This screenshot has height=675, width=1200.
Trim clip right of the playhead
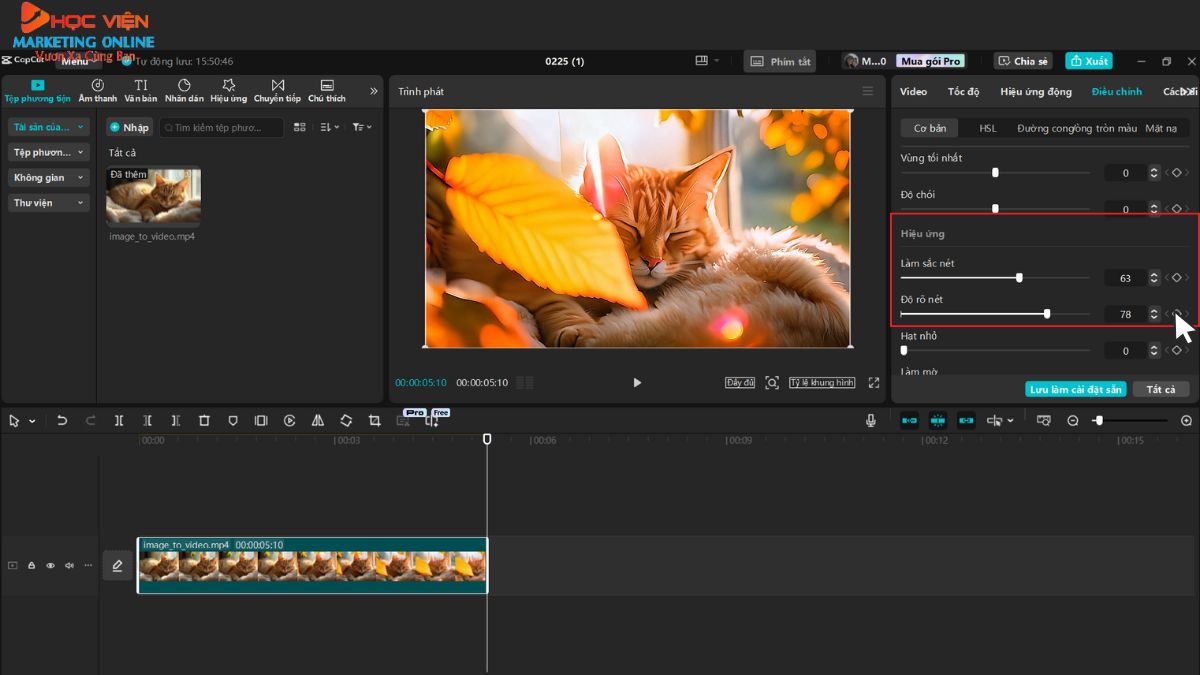[x=176, y=421]
